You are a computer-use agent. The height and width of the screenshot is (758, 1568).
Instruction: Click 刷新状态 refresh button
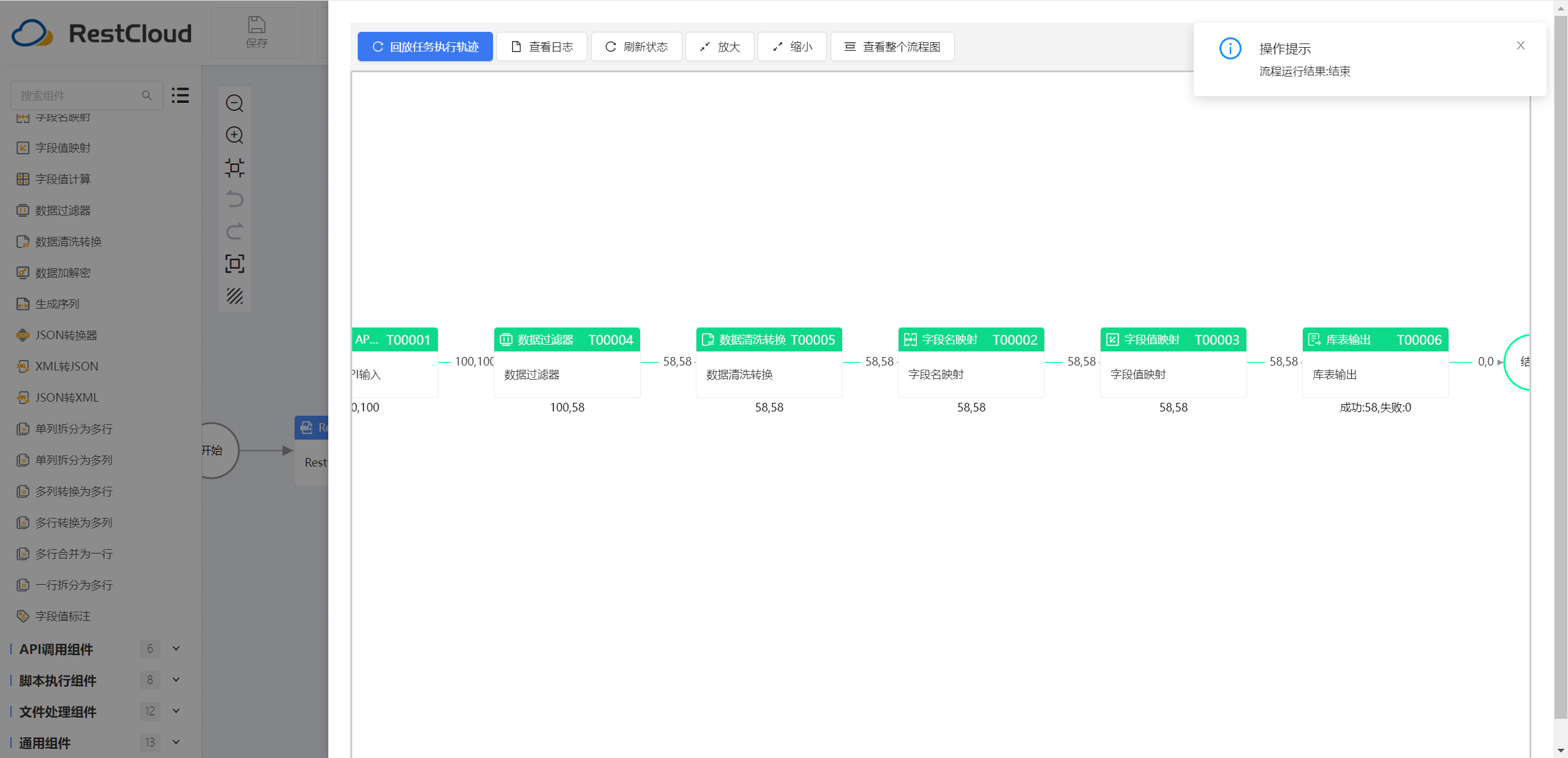636,47
